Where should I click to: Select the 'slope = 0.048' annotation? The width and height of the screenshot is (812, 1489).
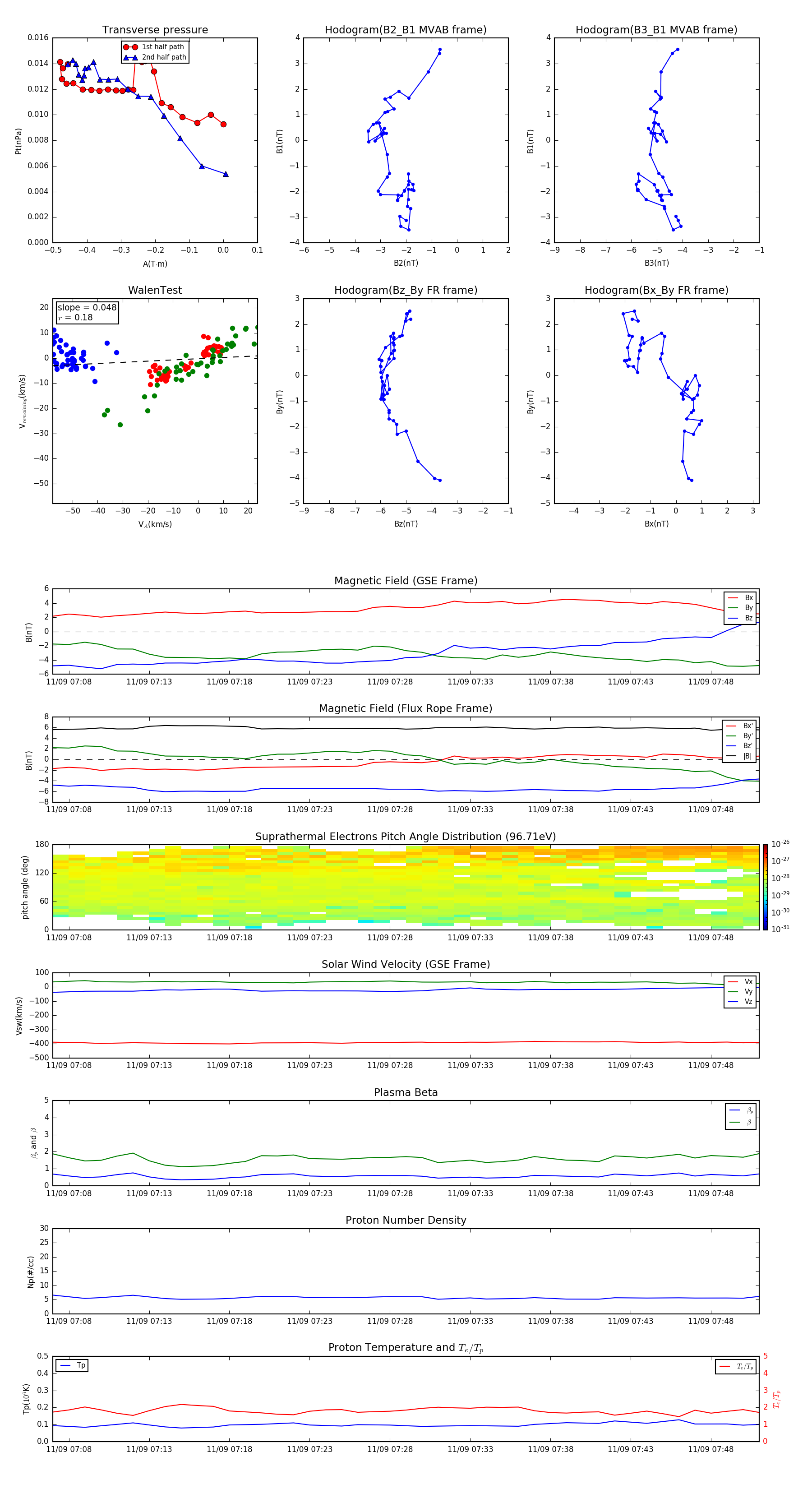point(87,308)
